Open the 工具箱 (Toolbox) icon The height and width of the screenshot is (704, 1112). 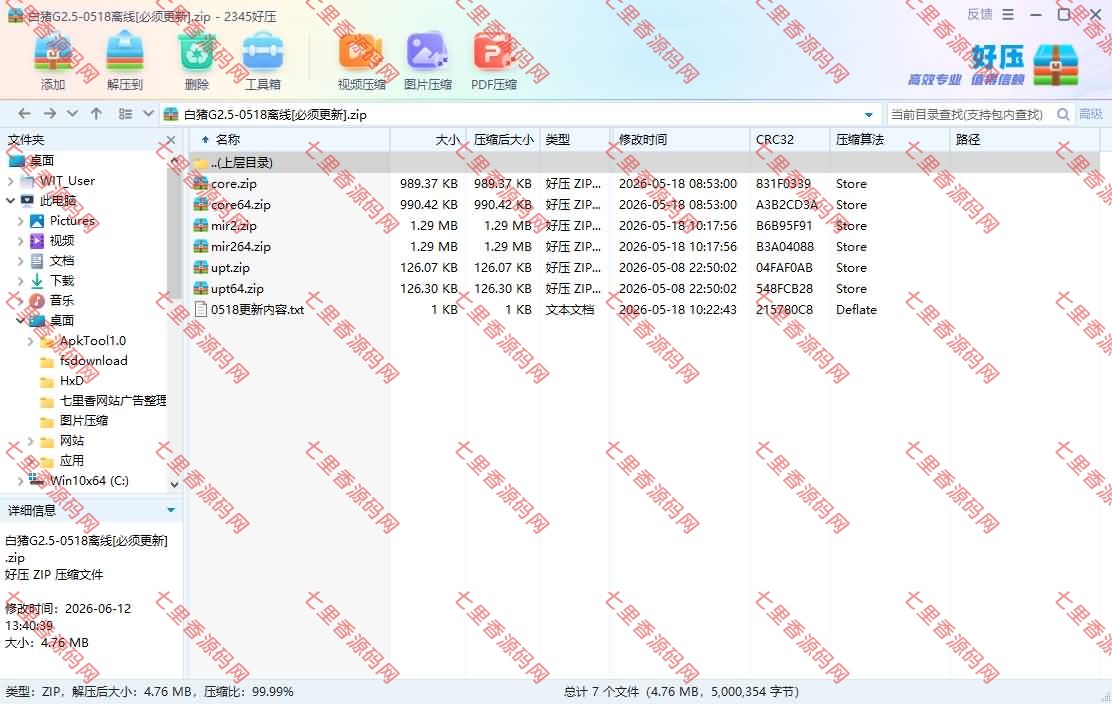coord(262,62)
